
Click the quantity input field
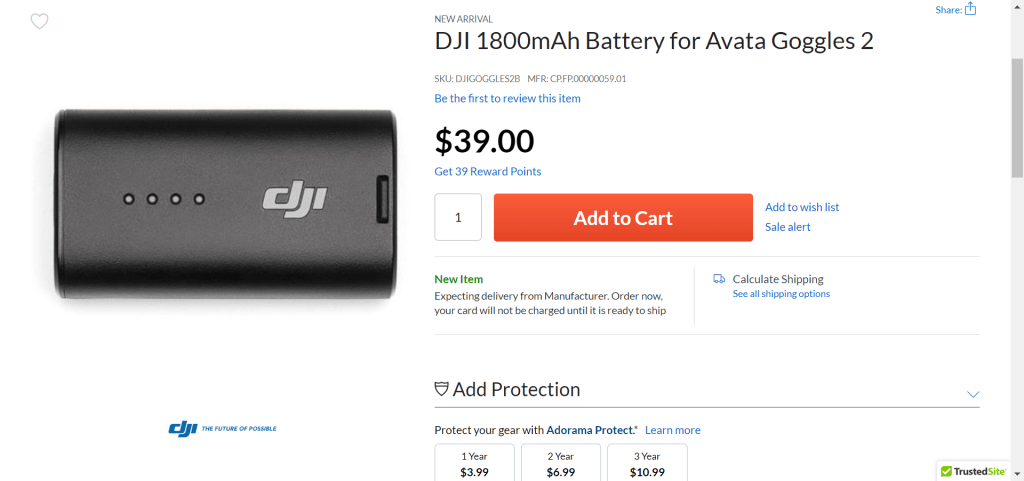(458, 217)
